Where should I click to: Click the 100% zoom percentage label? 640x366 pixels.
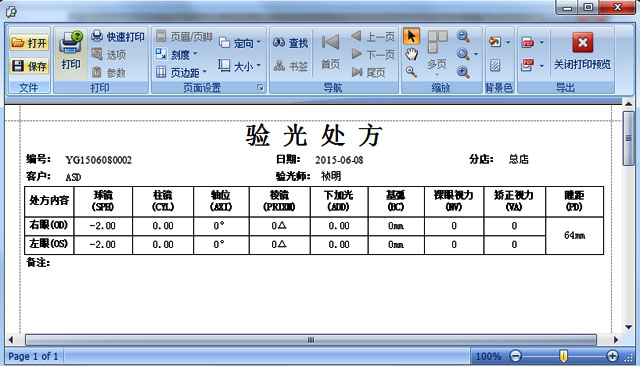[488, 356]
